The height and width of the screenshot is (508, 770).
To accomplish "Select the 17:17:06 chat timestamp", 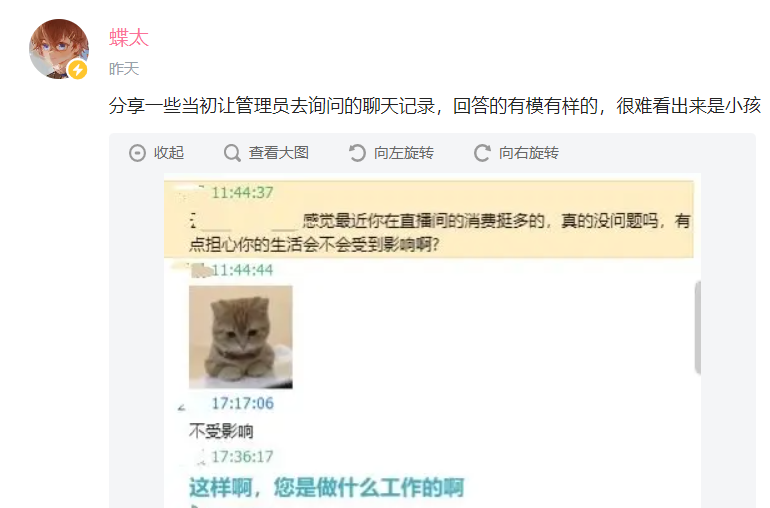I will [242, 403].
